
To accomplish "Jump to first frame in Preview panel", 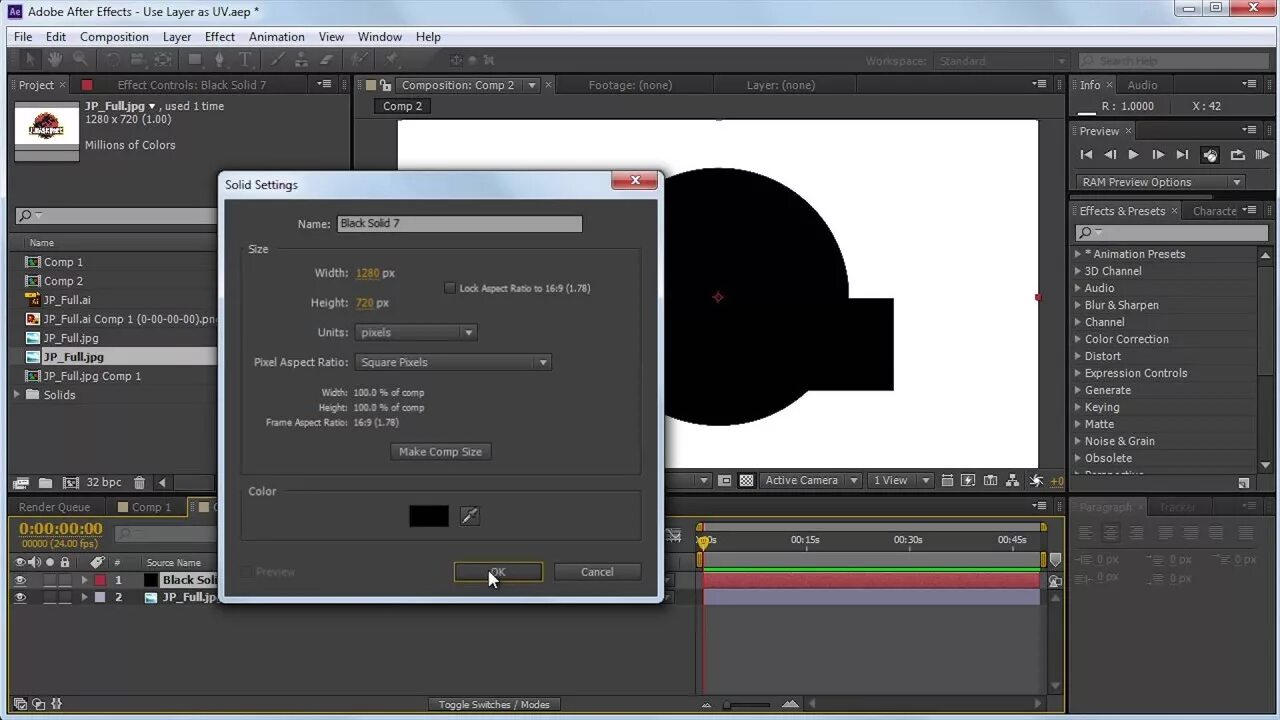I will pyautogui.click(x=1086, y=155).
